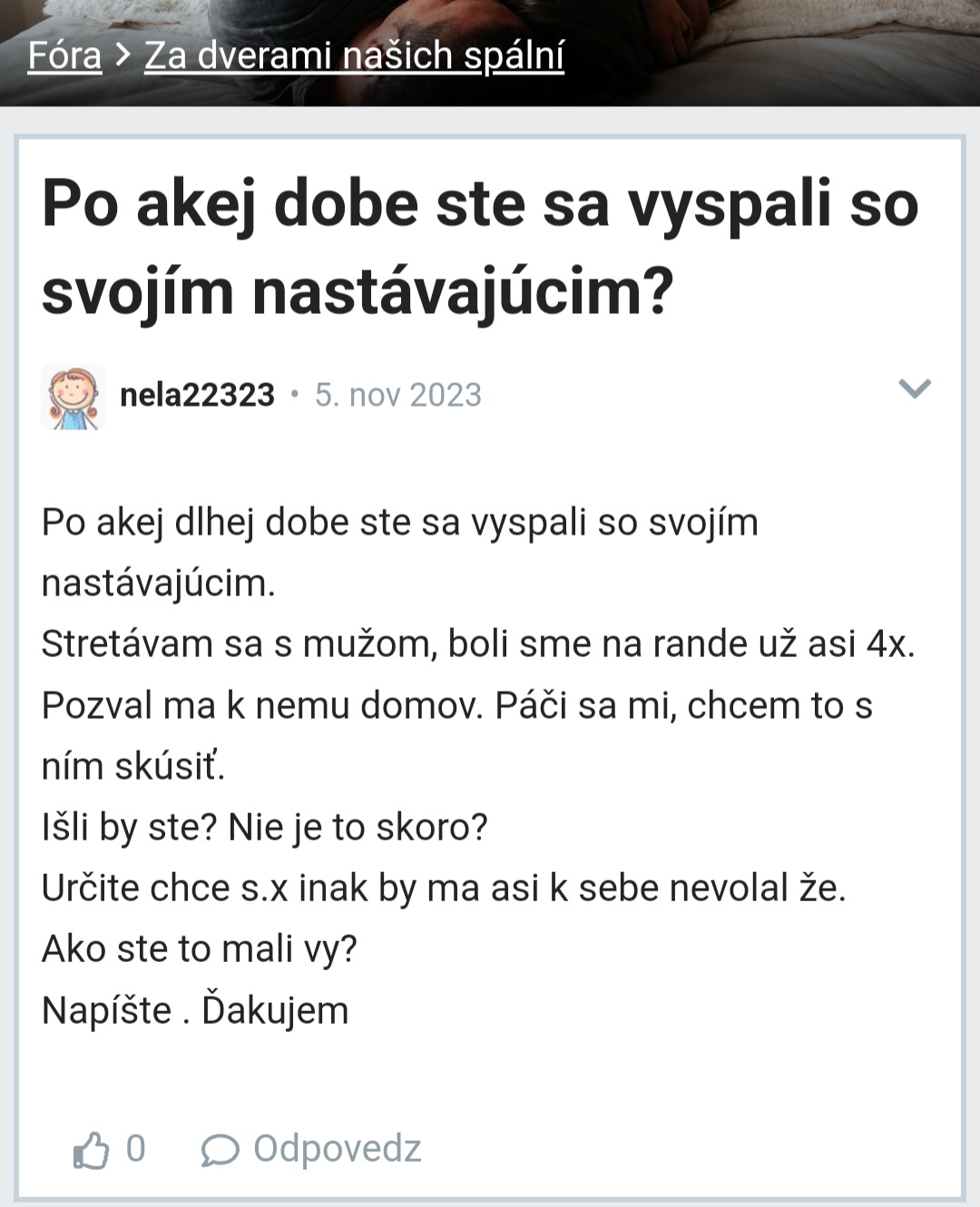The height and width of the screenshot is (1207, 980).
Task: Click the like count number 0
Action: click(135, 1149)
